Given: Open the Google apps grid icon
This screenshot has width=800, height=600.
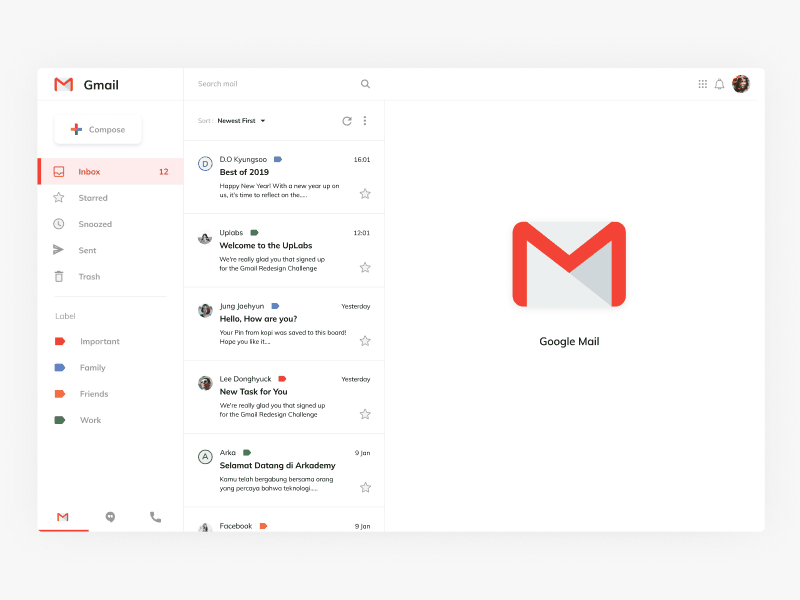Looking at the screenshot, I should point(703,84).
